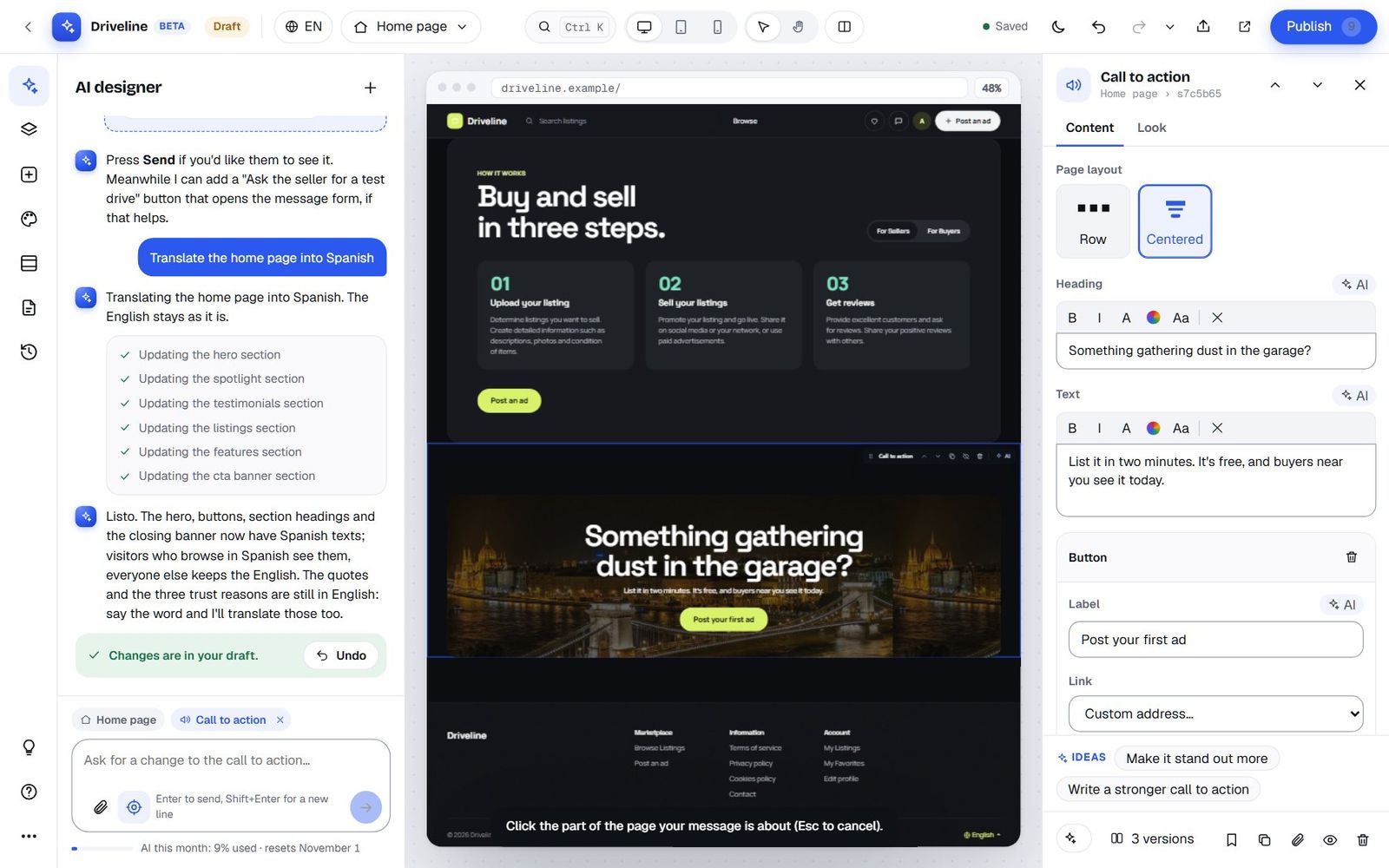Open the help question mark icon
The image size is (1389, 868).
pyautogui.click(x=29, y=792)
